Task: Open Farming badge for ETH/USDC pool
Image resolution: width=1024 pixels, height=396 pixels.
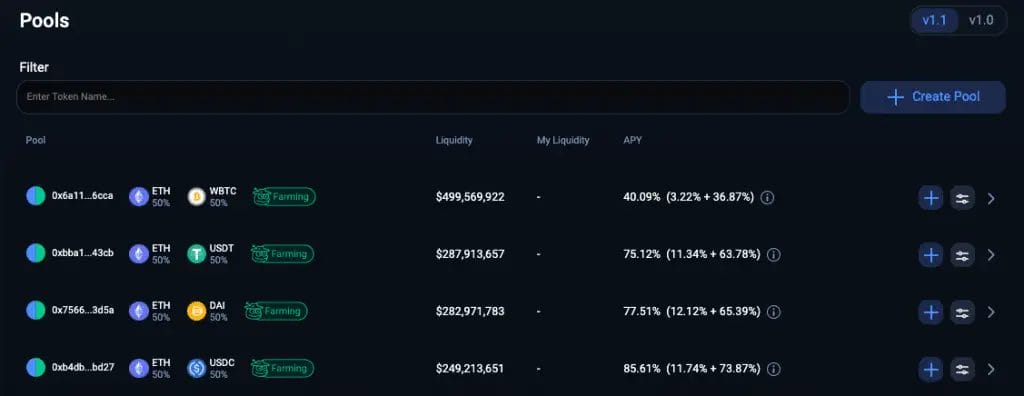Action: [282, 369]
